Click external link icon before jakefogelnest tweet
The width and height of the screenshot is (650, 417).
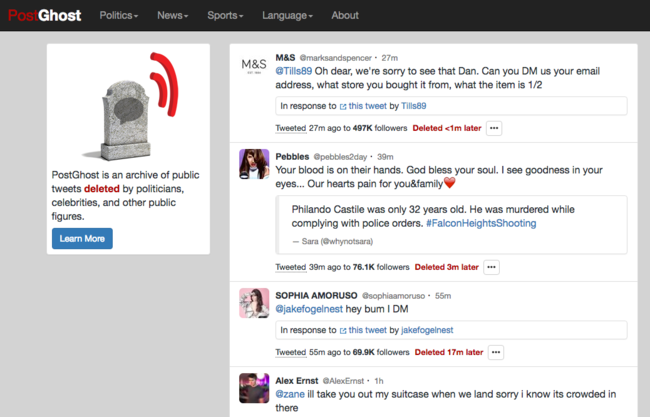click(x=343, y=331)
